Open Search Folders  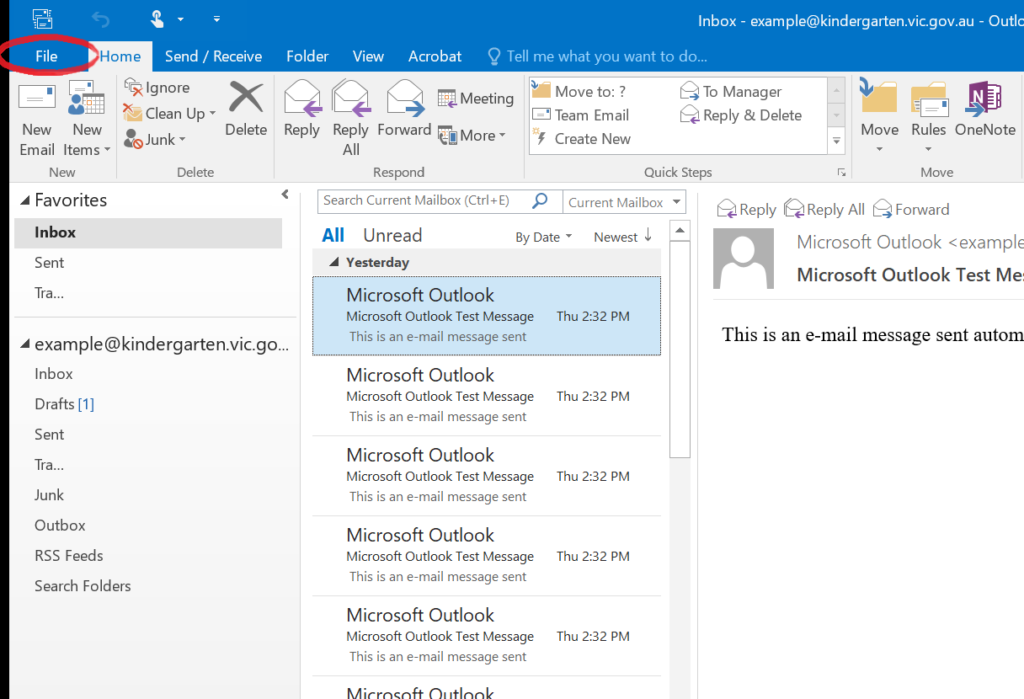click(x=82, y=586)
